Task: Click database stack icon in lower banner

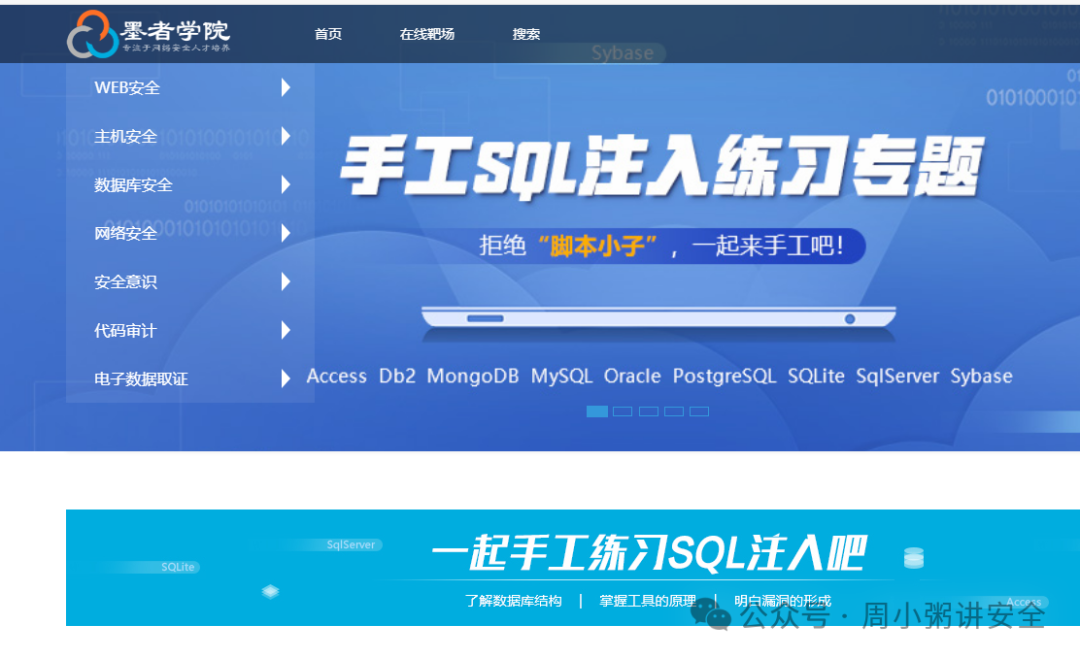Action: tap(914, 557)
